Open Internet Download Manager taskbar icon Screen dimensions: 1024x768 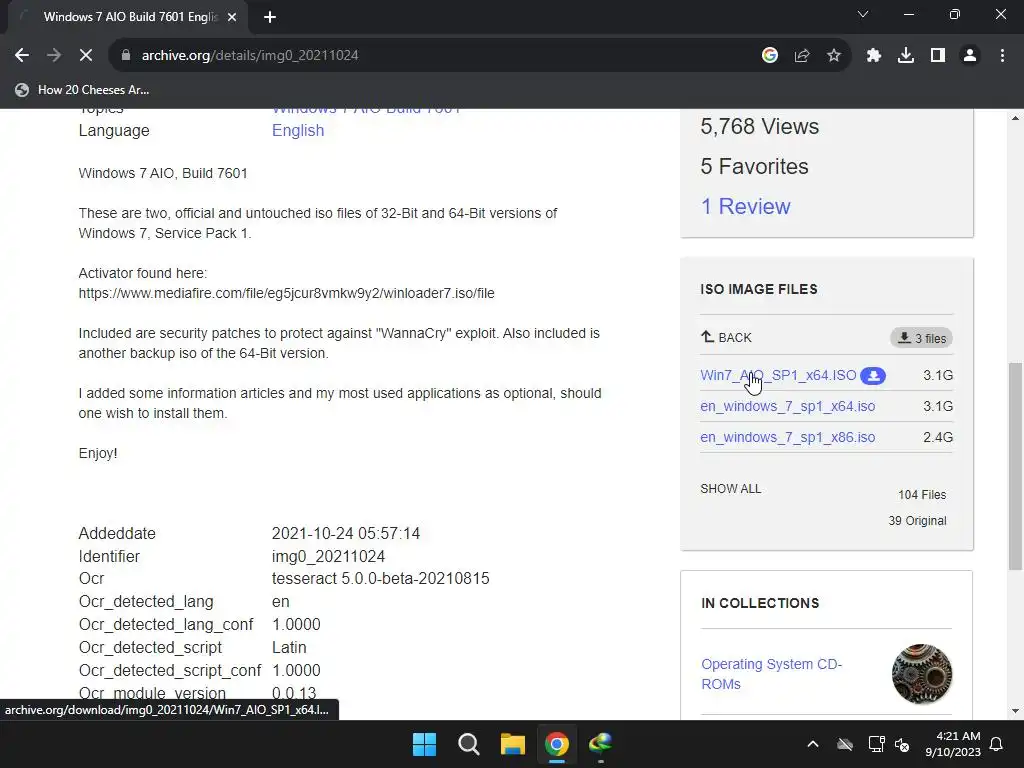[601, 744]
